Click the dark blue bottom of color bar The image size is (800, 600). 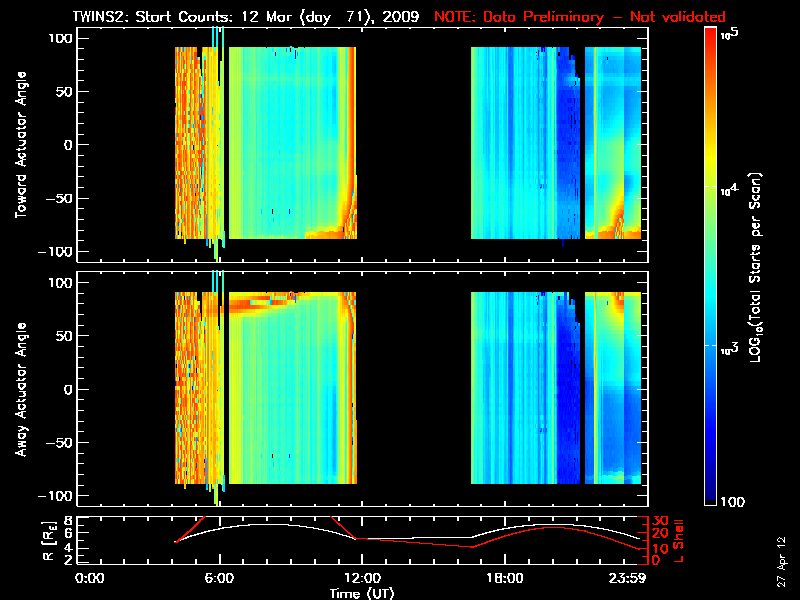[x=710, y=495]
